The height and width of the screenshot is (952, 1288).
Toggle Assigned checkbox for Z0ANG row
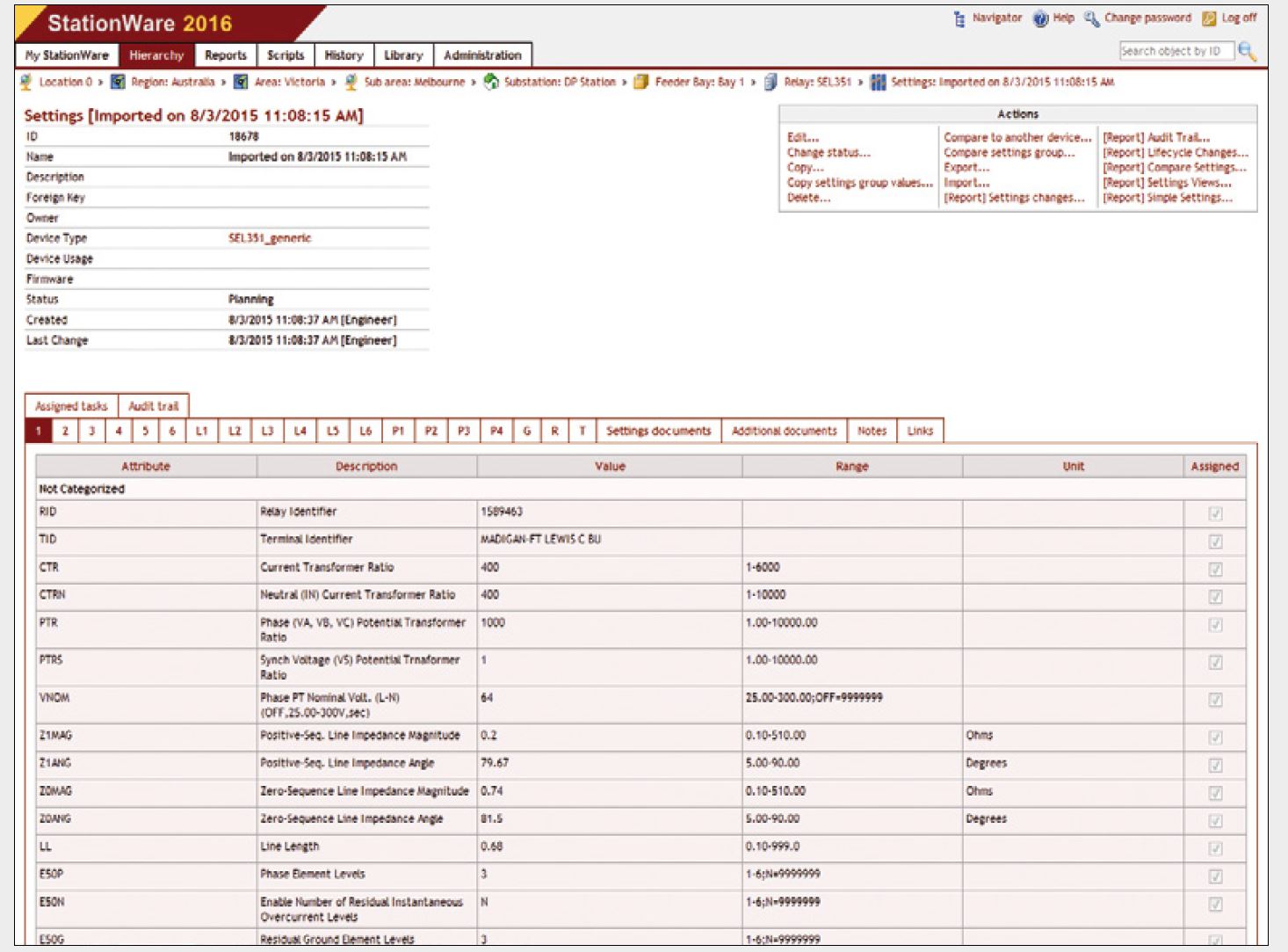click(x=1215, y=821)
